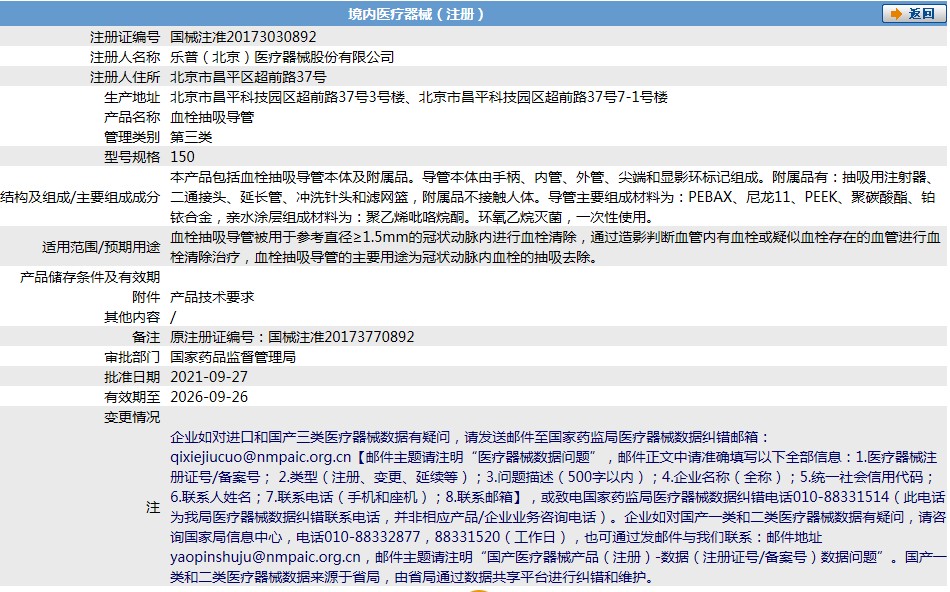Select the label 审批部门
Viewport: 950px width, 592px height.
[132, 357]
